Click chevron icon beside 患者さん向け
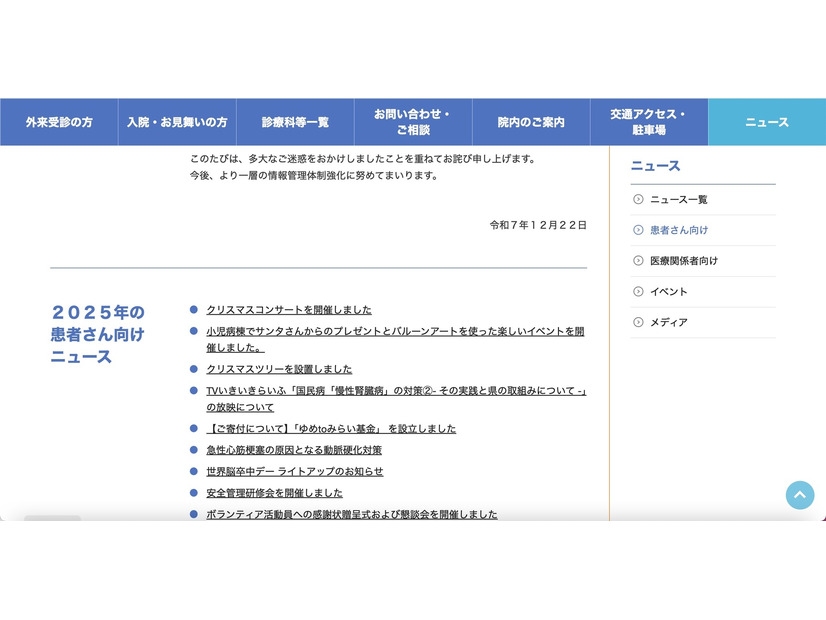This screenshot has height=620, width=826. (638, 230)
